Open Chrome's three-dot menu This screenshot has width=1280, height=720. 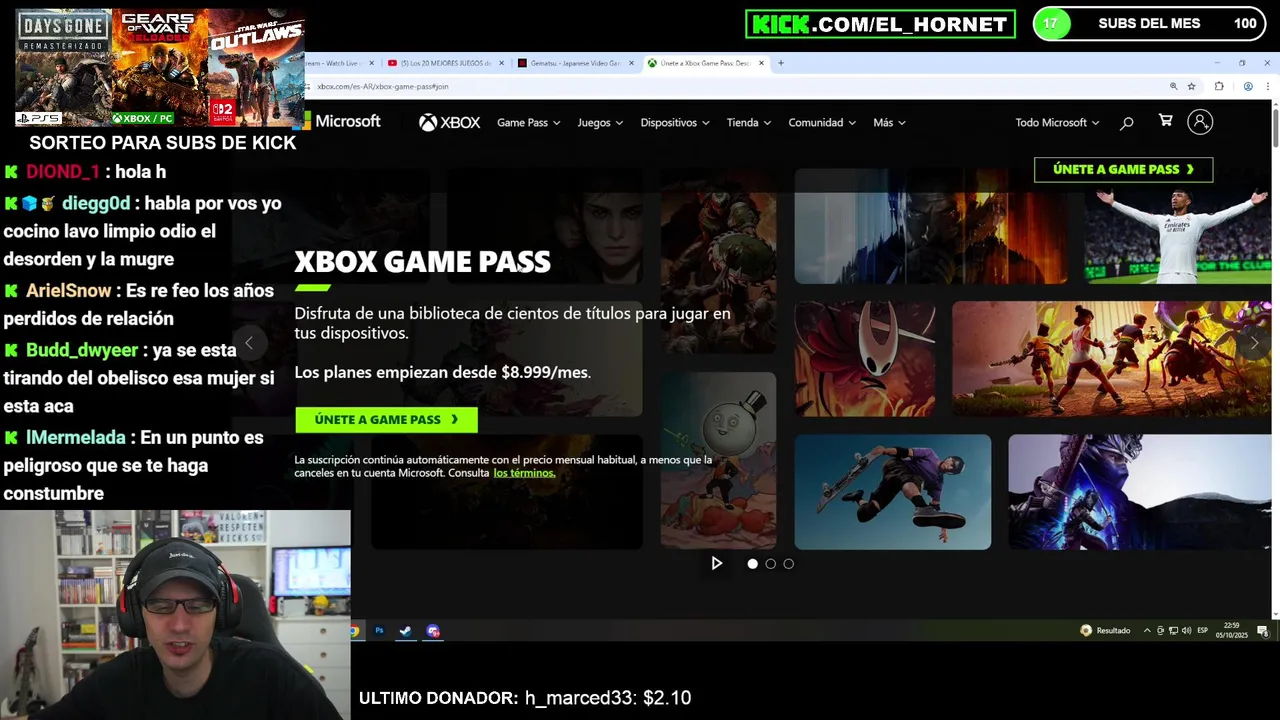tap(1267, 87)
